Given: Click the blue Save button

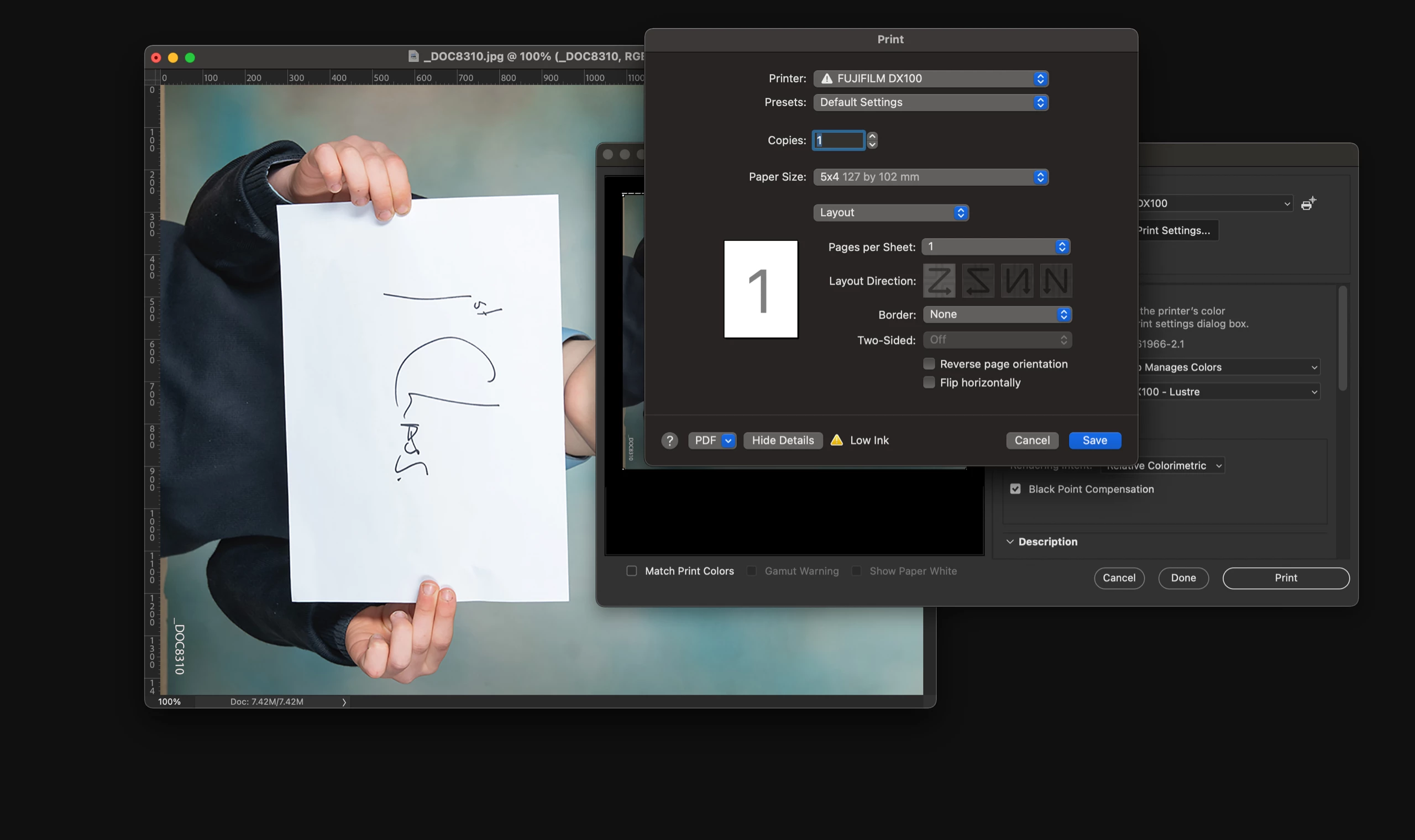Looking at the screenshot, I should [1094, 440].
